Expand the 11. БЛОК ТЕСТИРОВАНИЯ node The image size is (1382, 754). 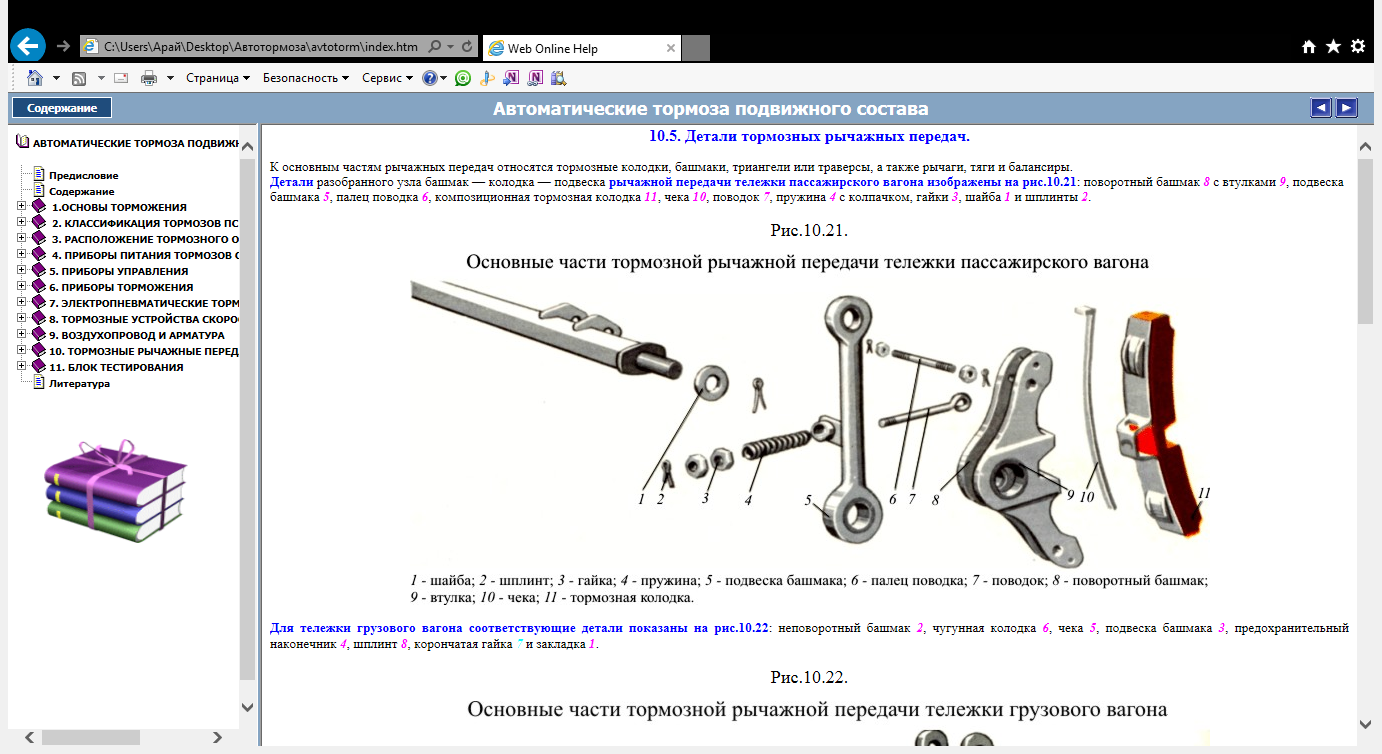click(x=22, y=367)
